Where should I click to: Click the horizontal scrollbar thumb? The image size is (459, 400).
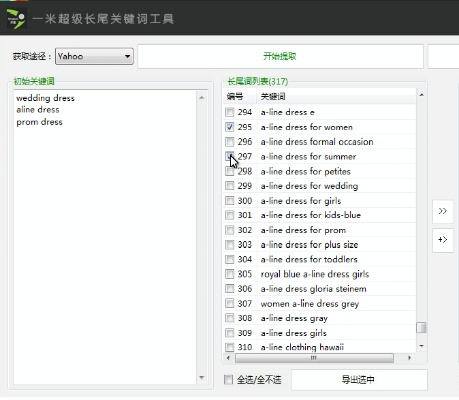tap(314, 358)
